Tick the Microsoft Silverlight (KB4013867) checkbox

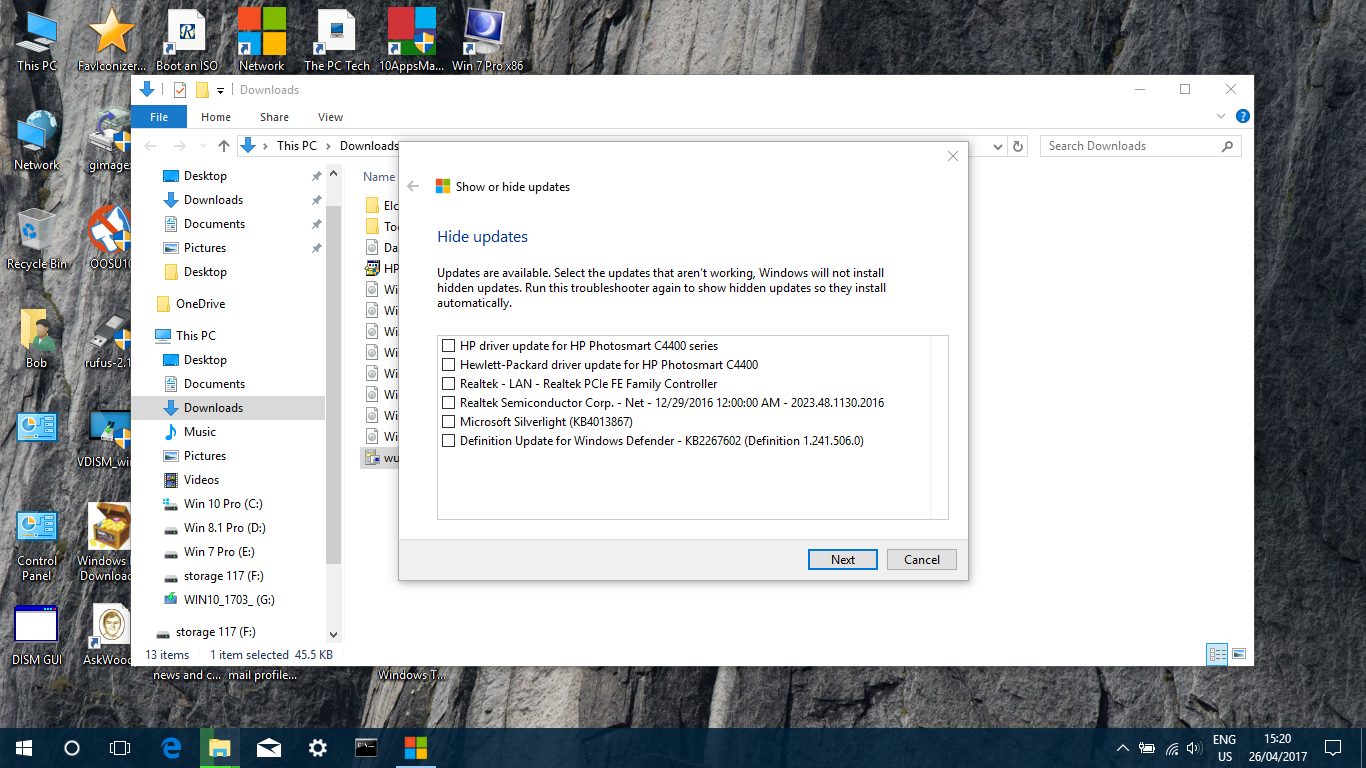(x=448, y=422)
